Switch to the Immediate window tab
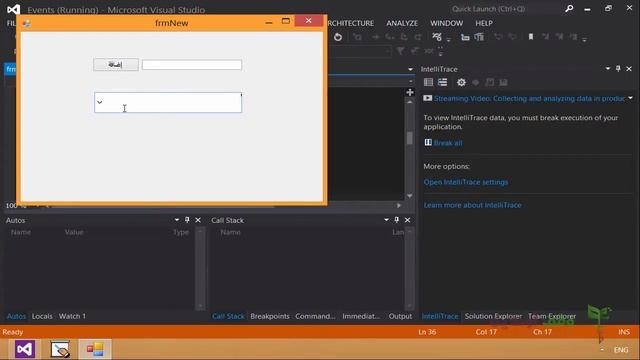The width and height of the screenshot is (640, 360). [x=361, y=316]
